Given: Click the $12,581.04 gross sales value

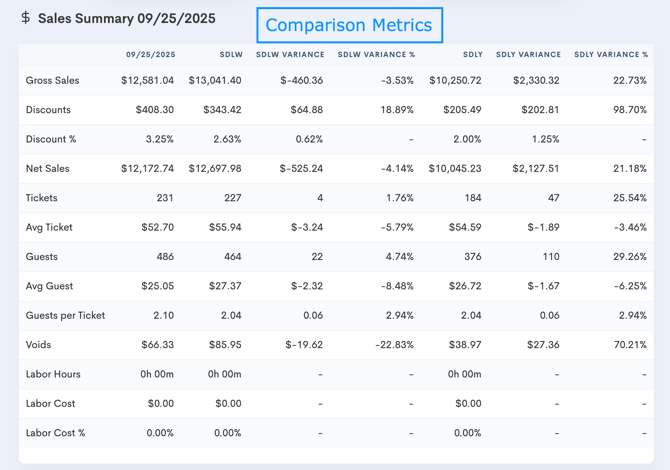Looking at the screenshot, I should click(147, 81).
